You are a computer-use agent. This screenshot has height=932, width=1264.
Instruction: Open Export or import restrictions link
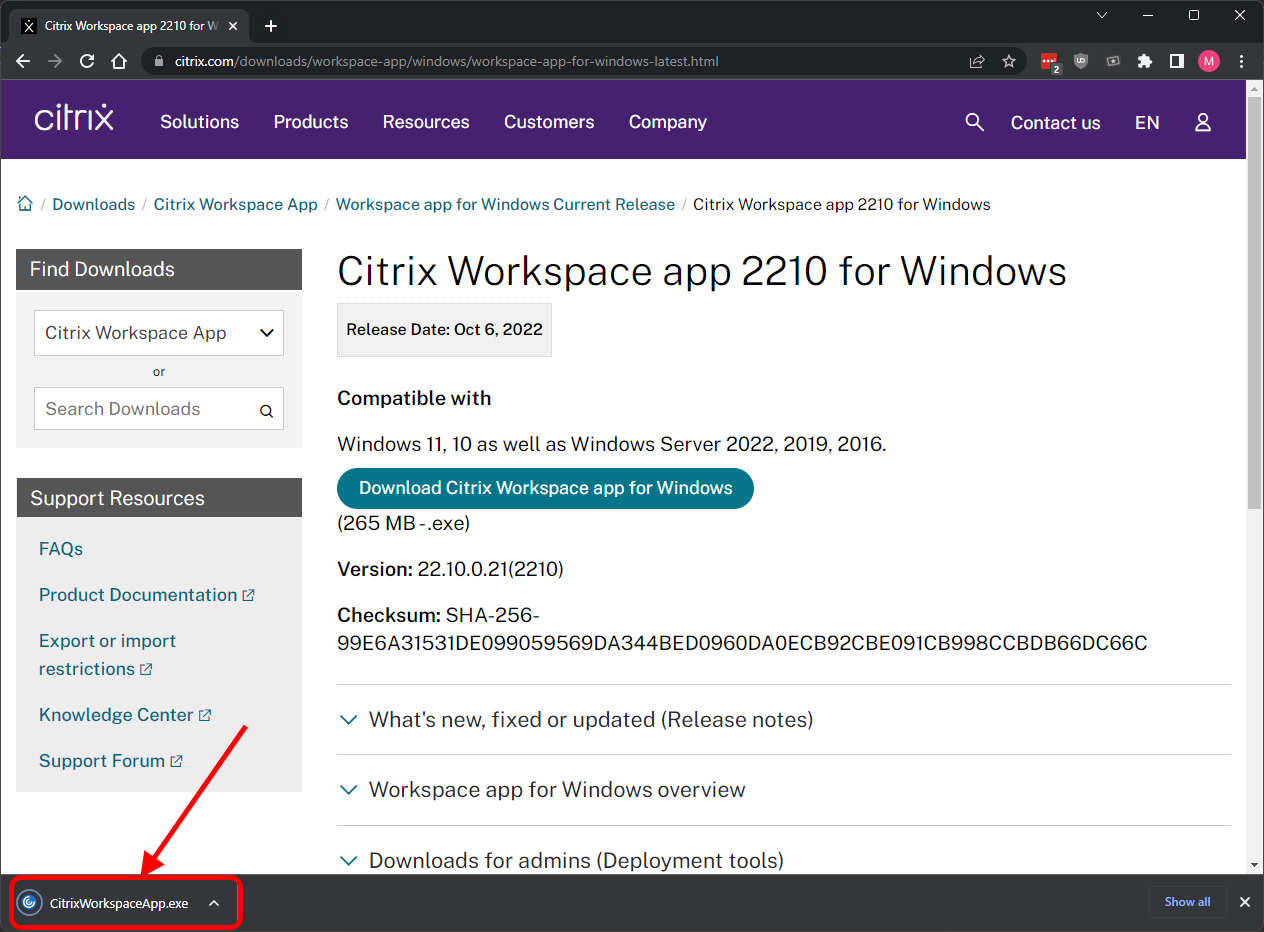coord(107,655)
